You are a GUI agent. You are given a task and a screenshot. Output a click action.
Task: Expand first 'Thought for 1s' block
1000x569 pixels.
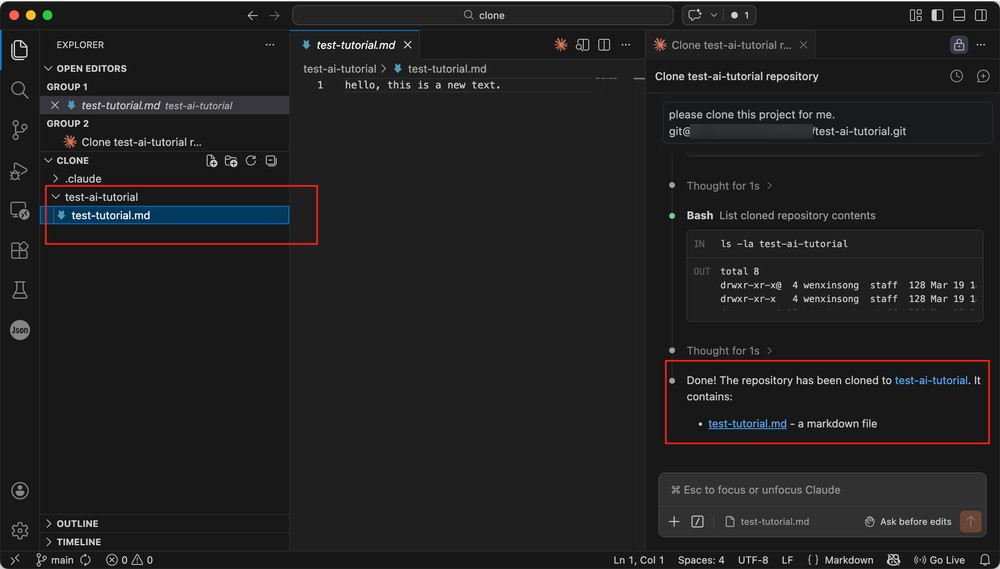click(729, 186)
